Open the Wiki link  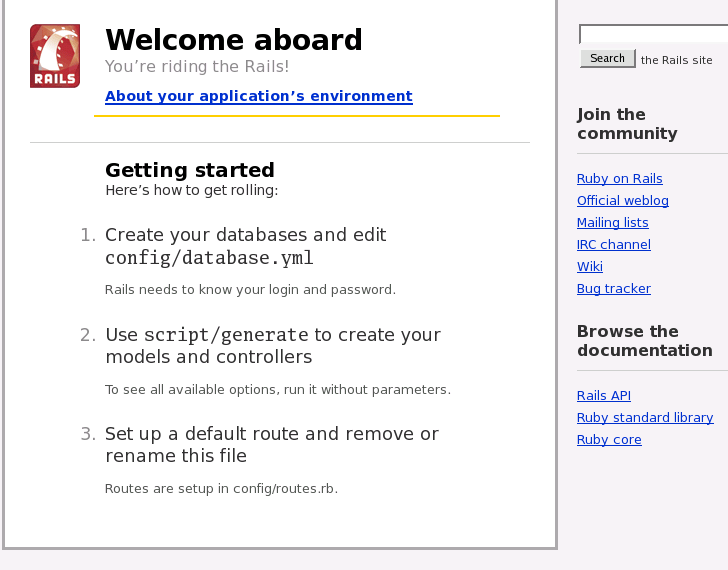pyautogui.click(x=590, y=266)
